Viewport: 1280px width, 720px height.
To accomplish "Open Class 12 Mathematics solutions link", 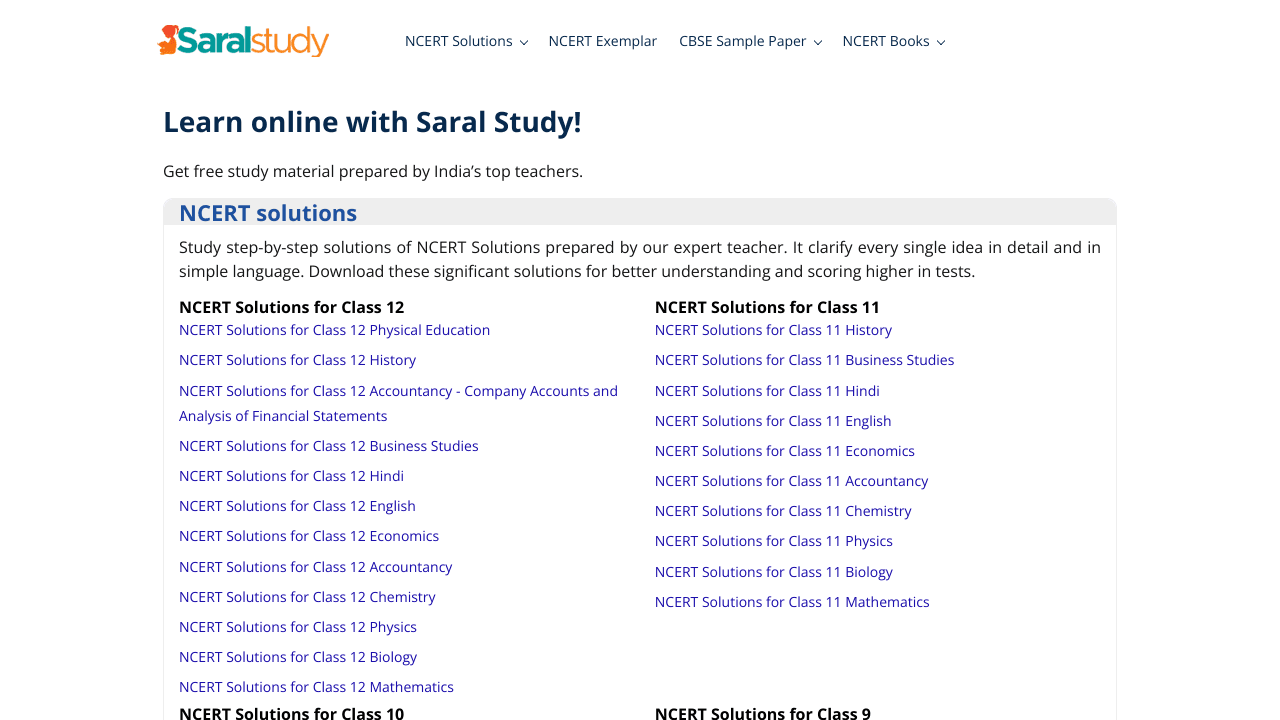I will (316, 687).
